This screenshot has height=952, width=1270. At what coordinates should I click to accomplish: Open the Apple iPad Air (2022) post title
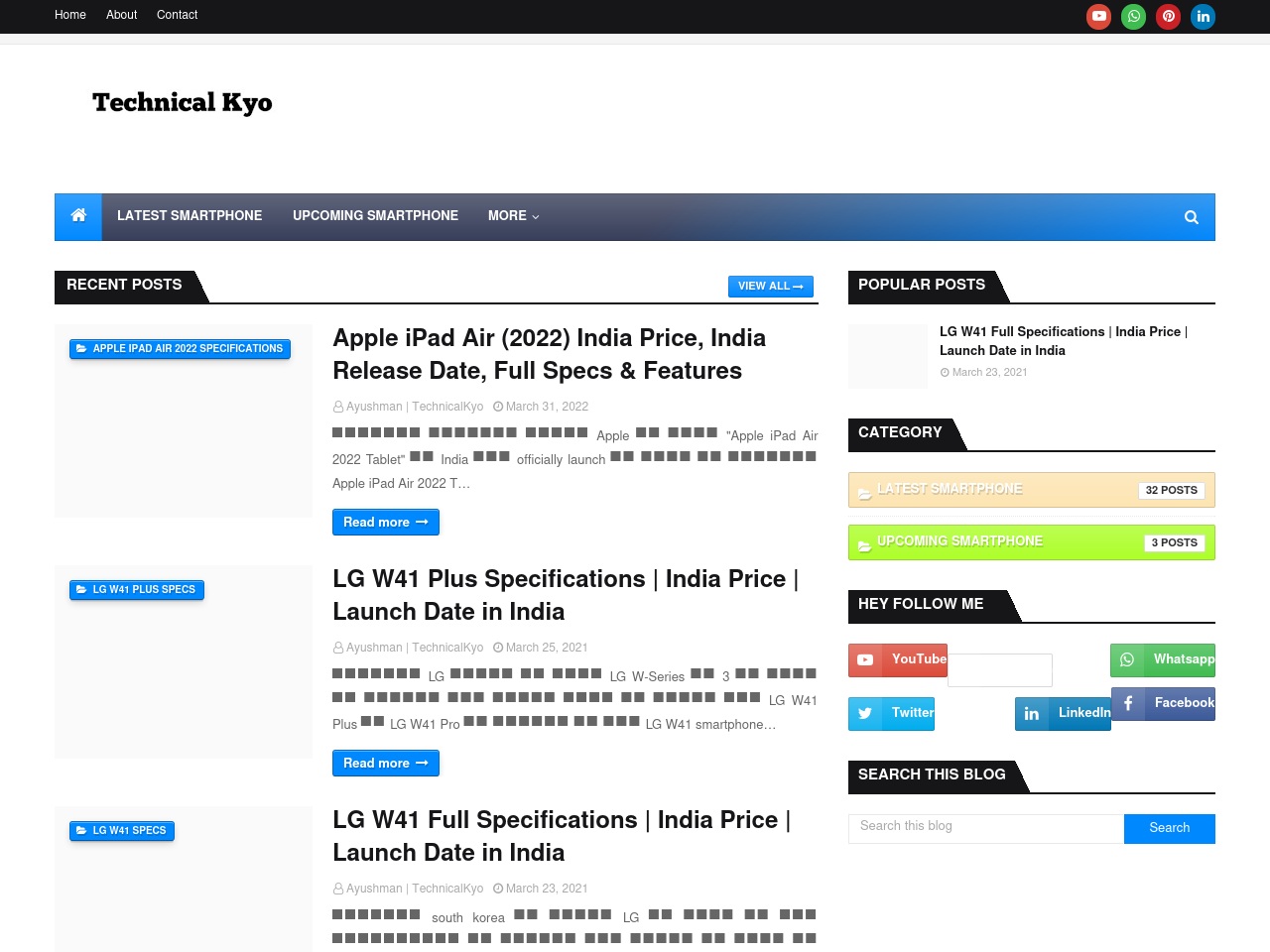click(550, 354)
